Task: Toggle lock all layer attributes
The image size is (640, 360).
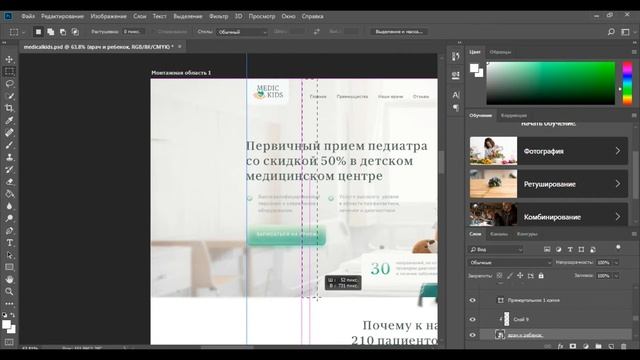Action: (541, 276)
